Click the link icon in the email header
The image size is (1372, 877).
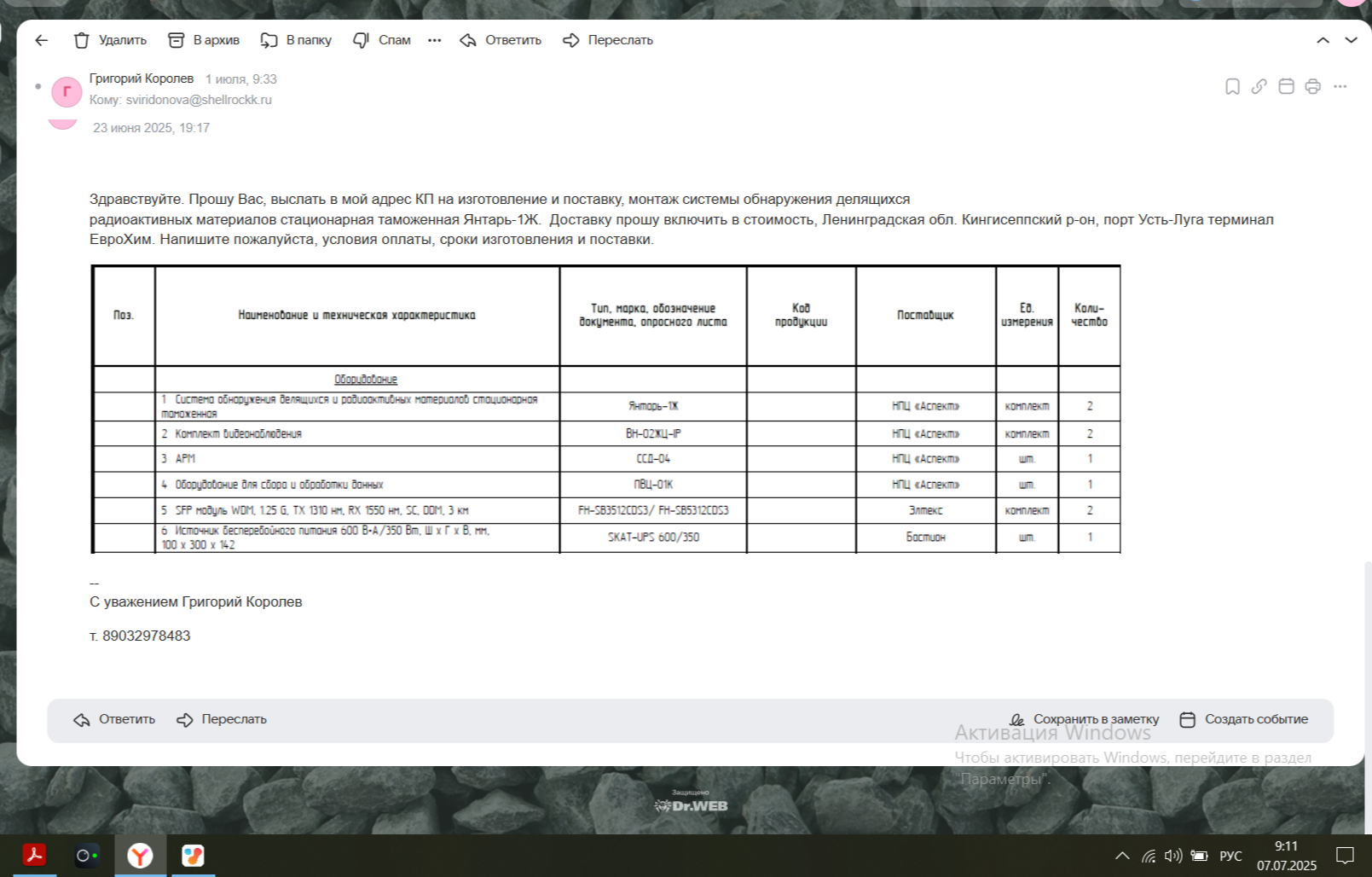coord(1259,86)
